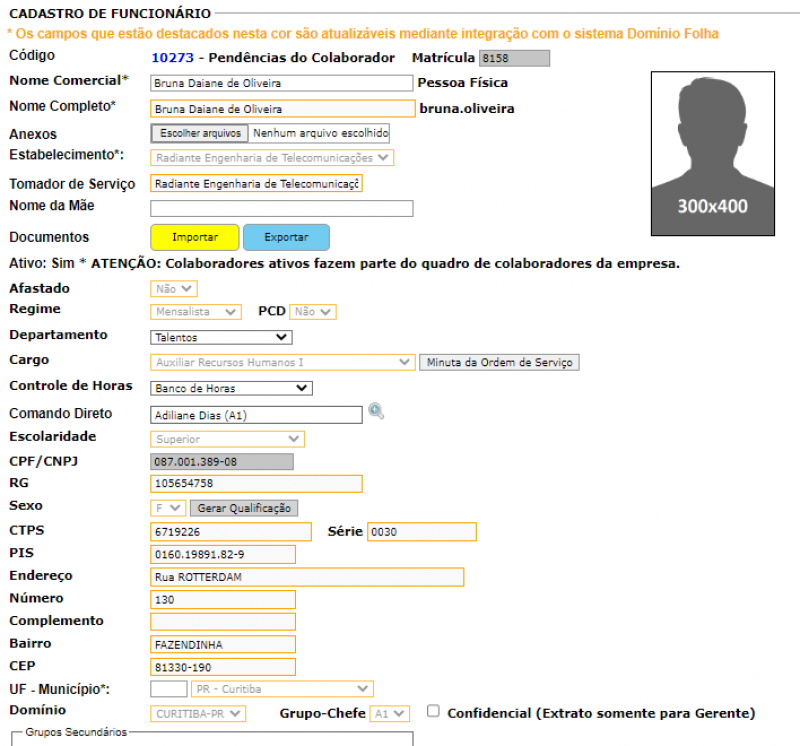Click the blue Exportar button

(x=286, y=237)
